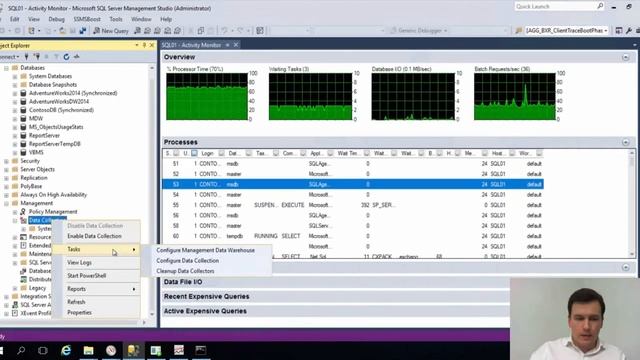Screen dimensions: 640x360
Task: Choose Configure Management Data Warehouse
Action: pos(206,250)
